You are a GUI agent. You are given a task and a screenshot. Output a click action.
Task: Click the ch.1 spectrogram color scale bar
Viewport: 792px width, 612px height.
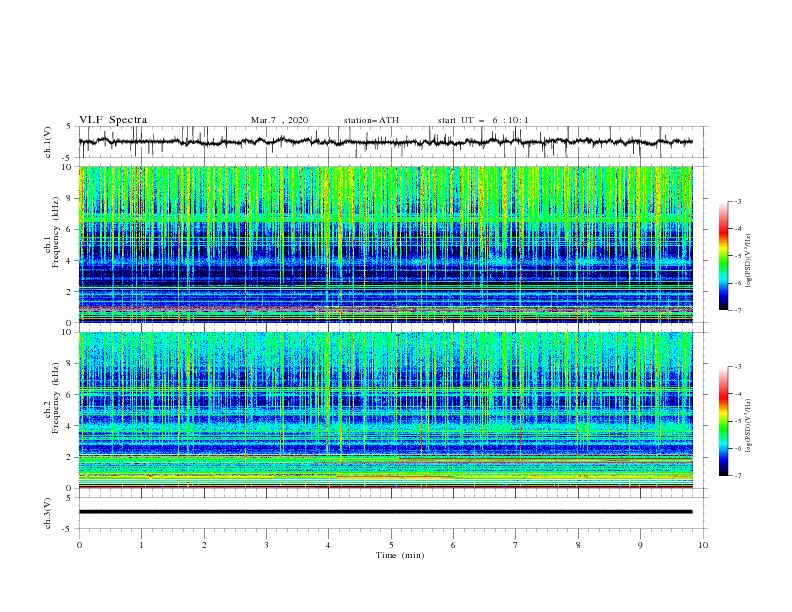click(x=723, y=256)
